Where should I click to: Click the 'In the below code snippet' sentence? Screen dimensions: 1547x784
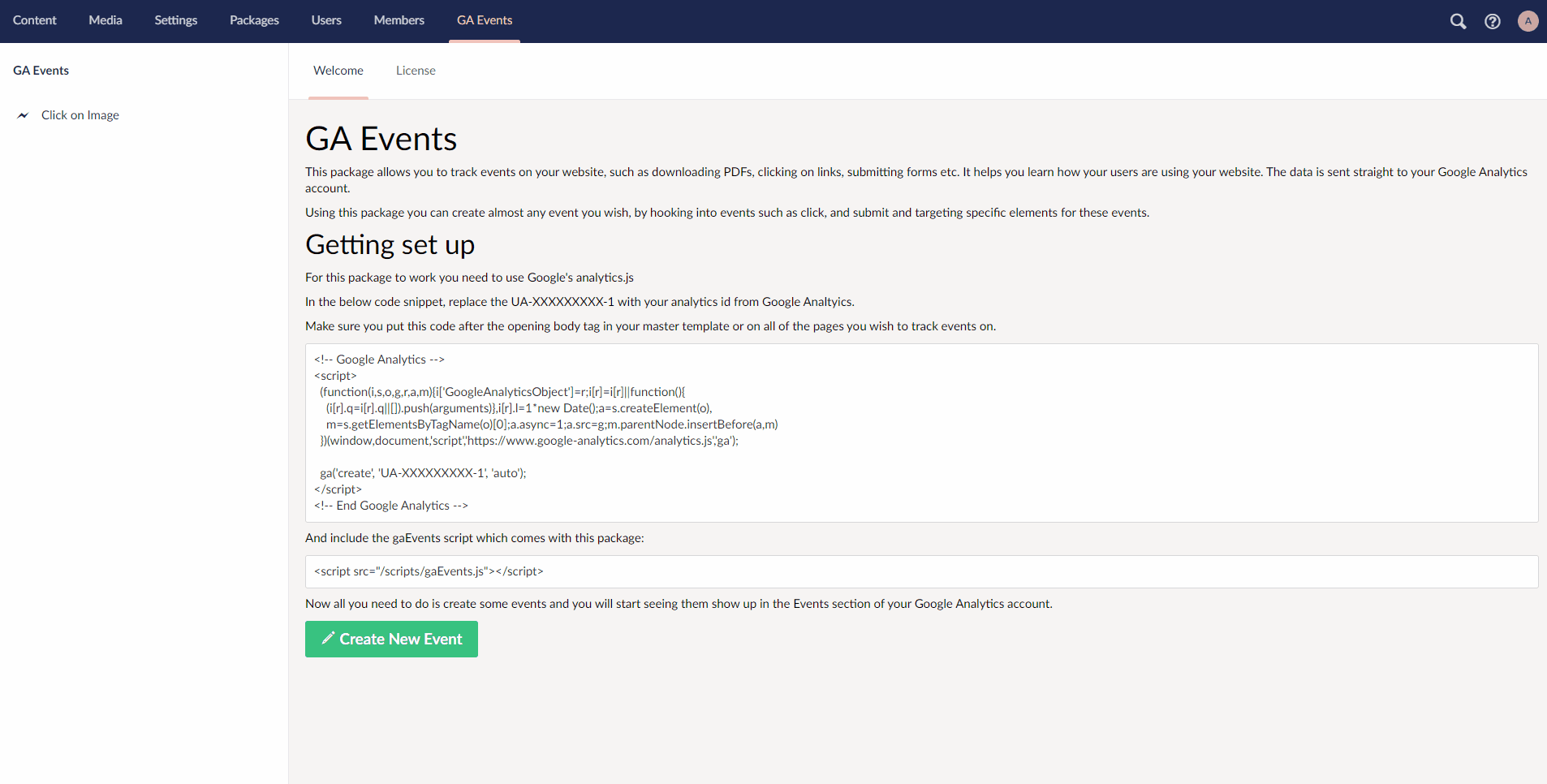[x=580, y=302]
